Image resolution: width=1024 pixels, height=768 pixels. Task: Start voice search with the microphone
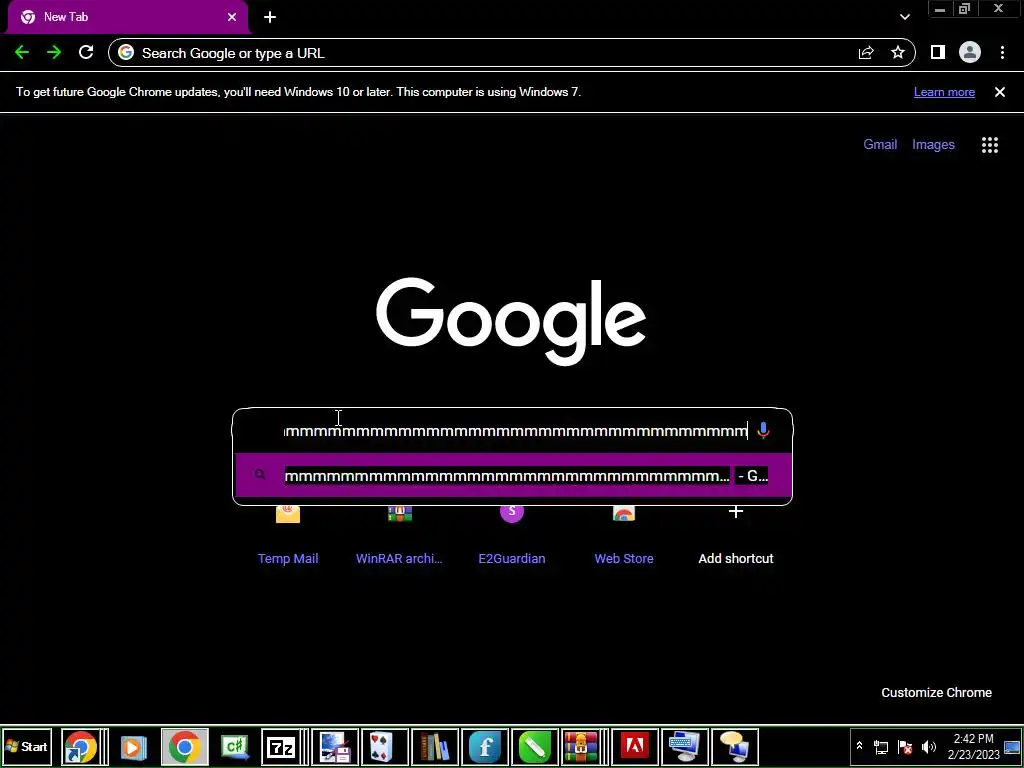tap(763, 431)
